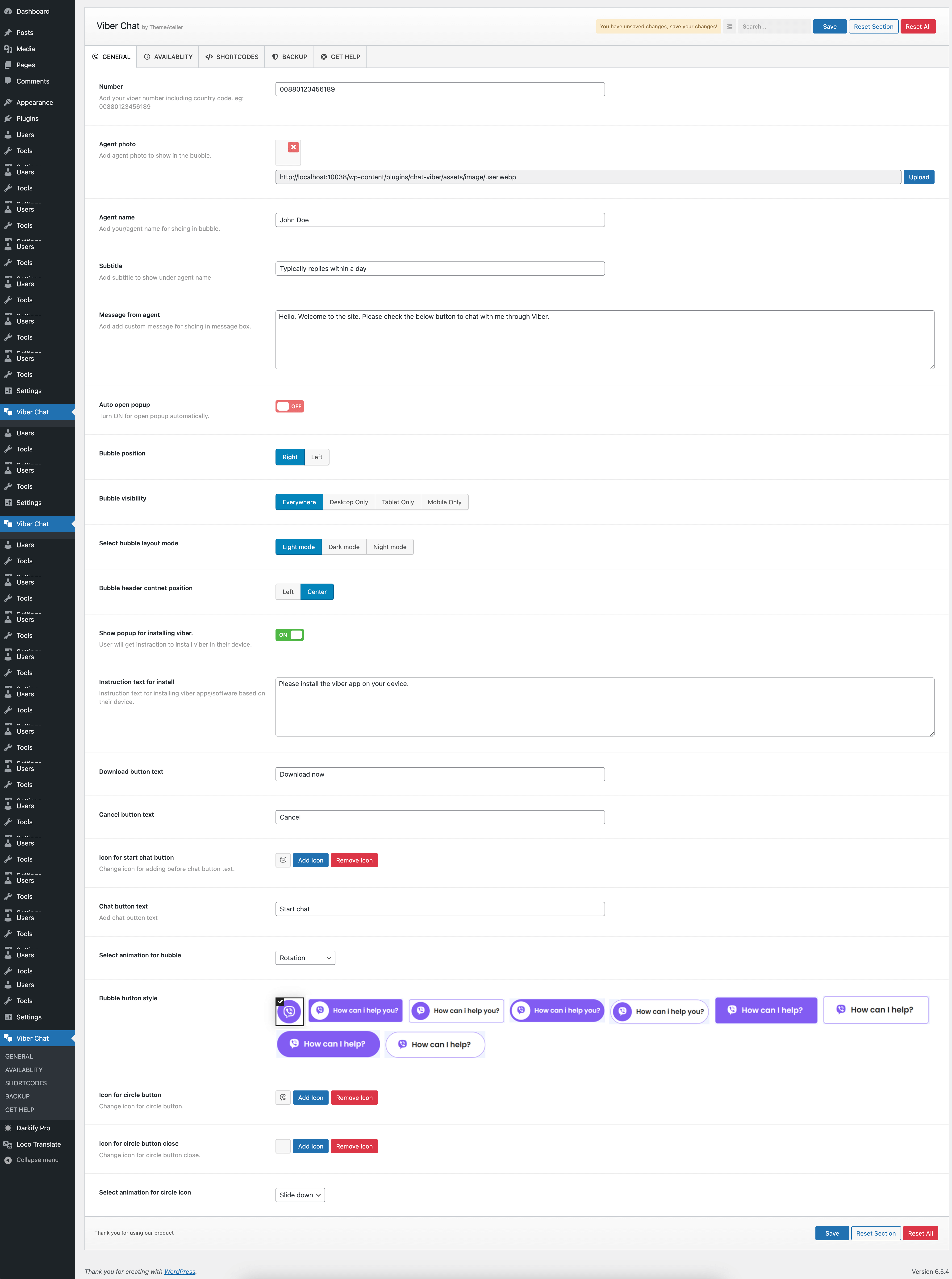This screenshot has height=1279, width=952.
Task: Select the circle-only bubble button style
Action: pos(289,1012)
